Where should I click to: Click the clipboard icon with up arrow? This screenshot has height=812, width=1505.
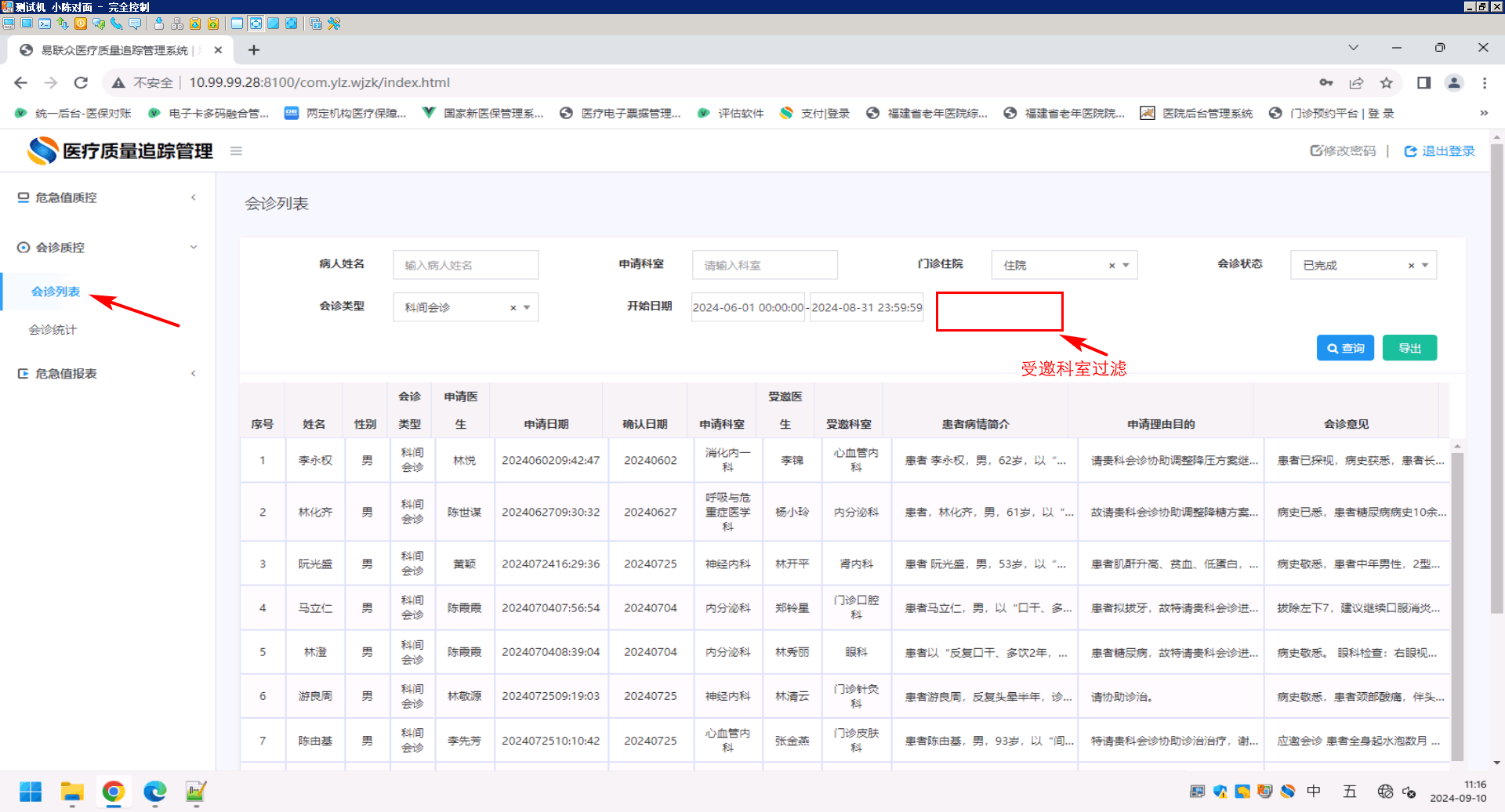pos(213,24)
